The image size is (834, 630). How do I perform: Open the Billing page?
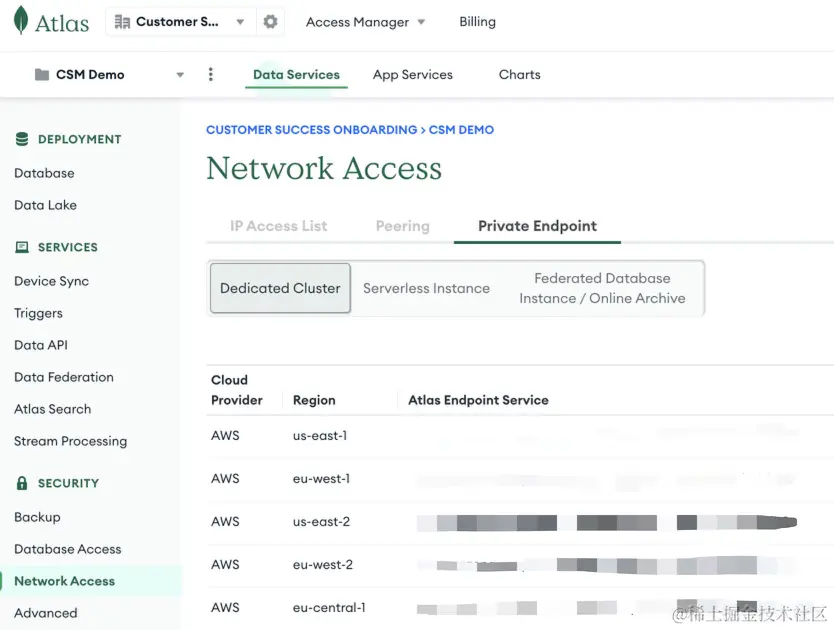coord(477,22)
